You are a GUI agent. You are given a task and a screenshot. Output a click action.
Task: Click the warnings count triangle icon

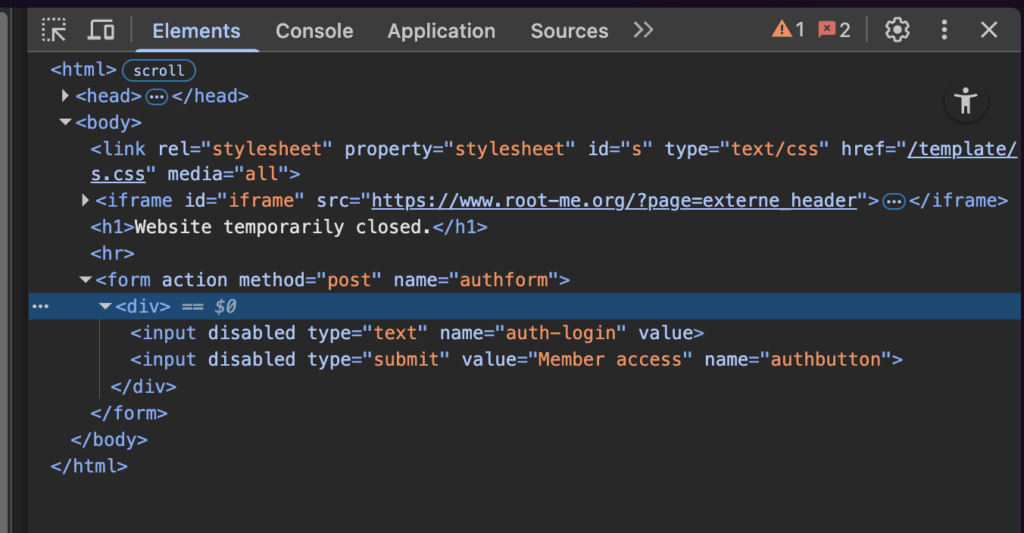click(781, 30)
